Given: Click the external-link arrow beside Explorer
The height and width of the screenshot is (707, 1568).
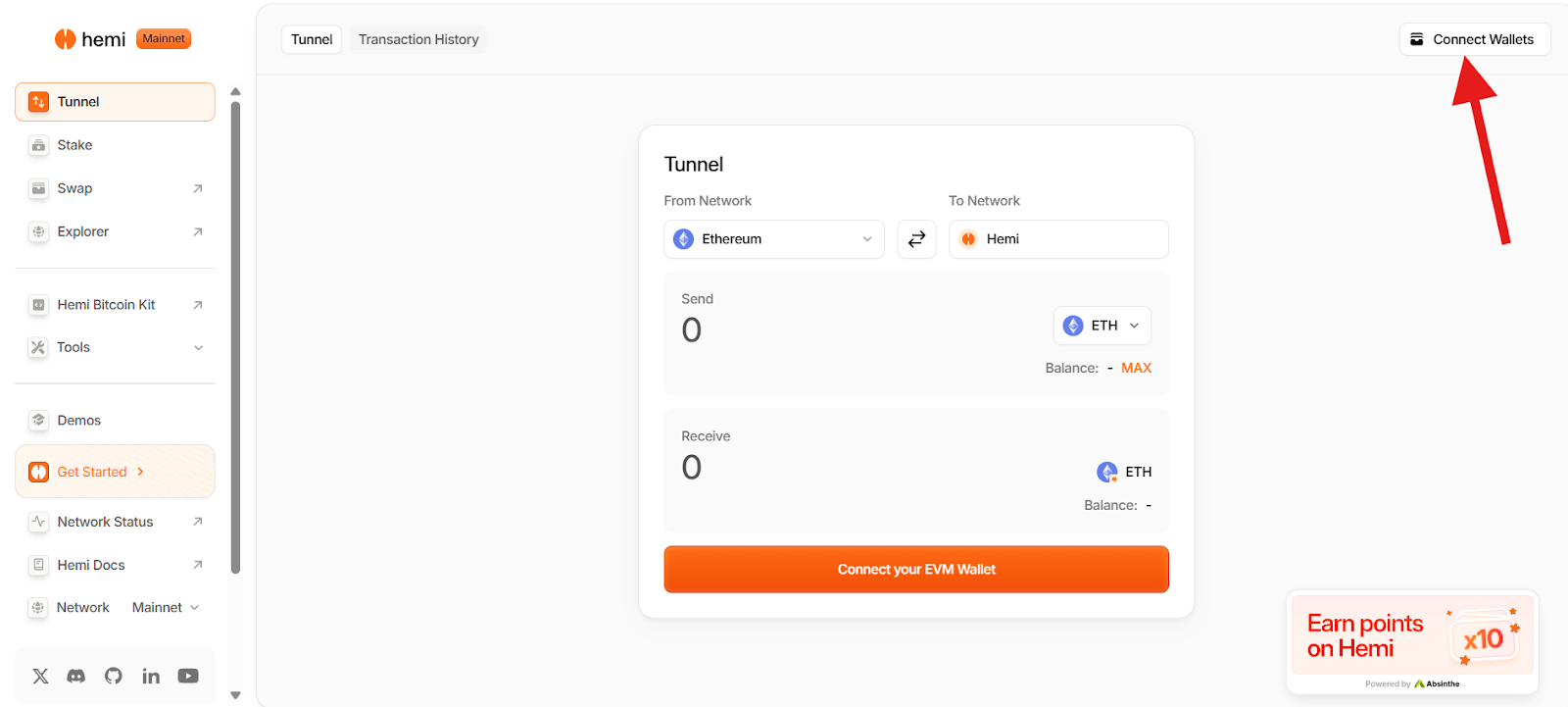Looking at the screenshot, I should (197, 231).
